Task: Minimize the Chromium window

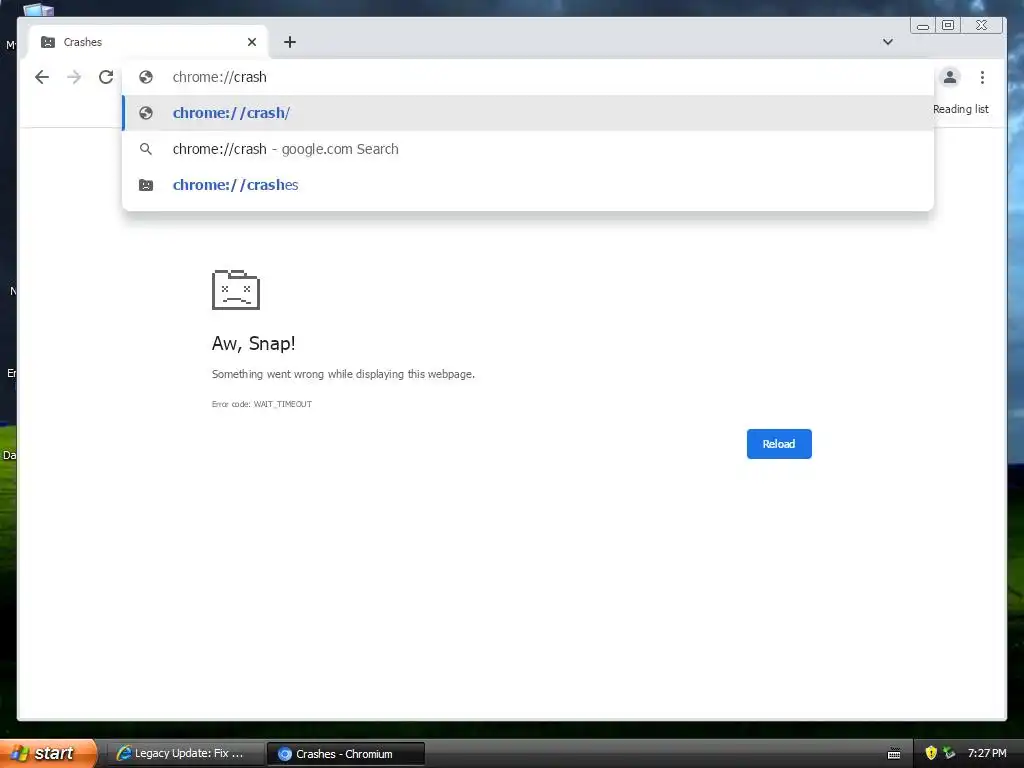Action: point(923,25)
